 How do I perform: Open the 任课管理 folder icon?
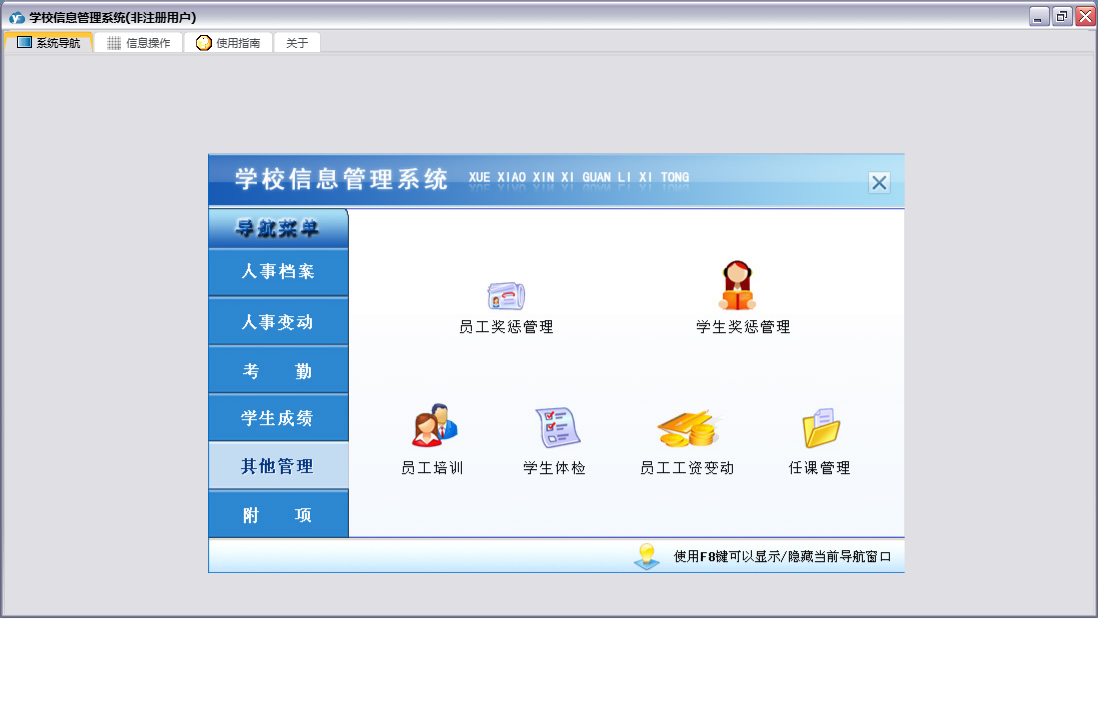tap(821, 428)
